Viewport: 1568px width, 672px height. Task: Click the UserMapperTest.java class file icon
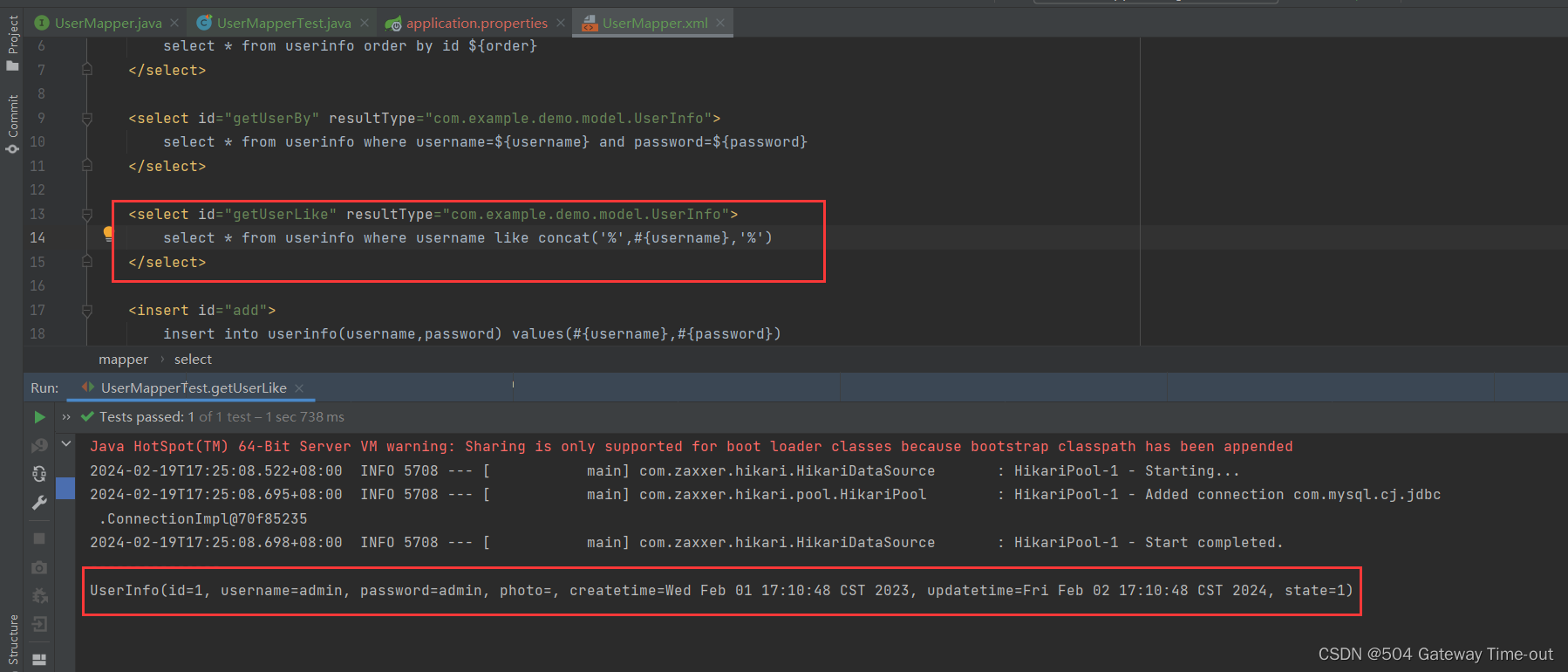[204, 23]
